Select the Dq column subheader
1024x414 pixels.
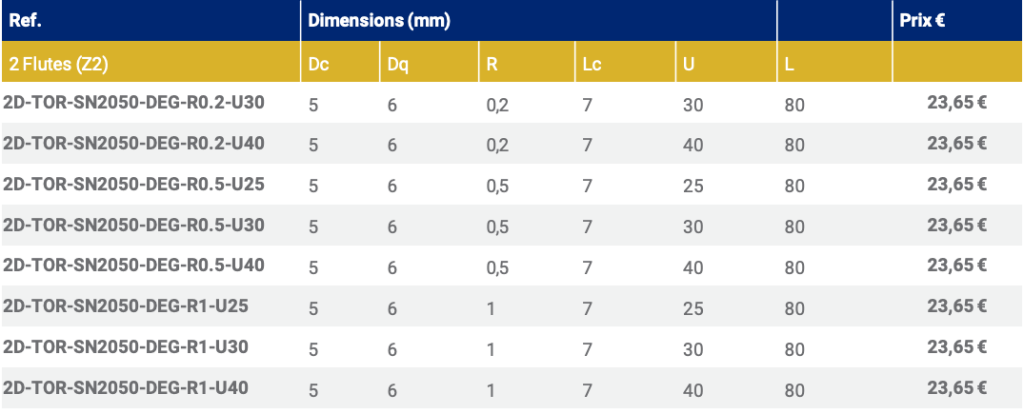coord(397,65)
